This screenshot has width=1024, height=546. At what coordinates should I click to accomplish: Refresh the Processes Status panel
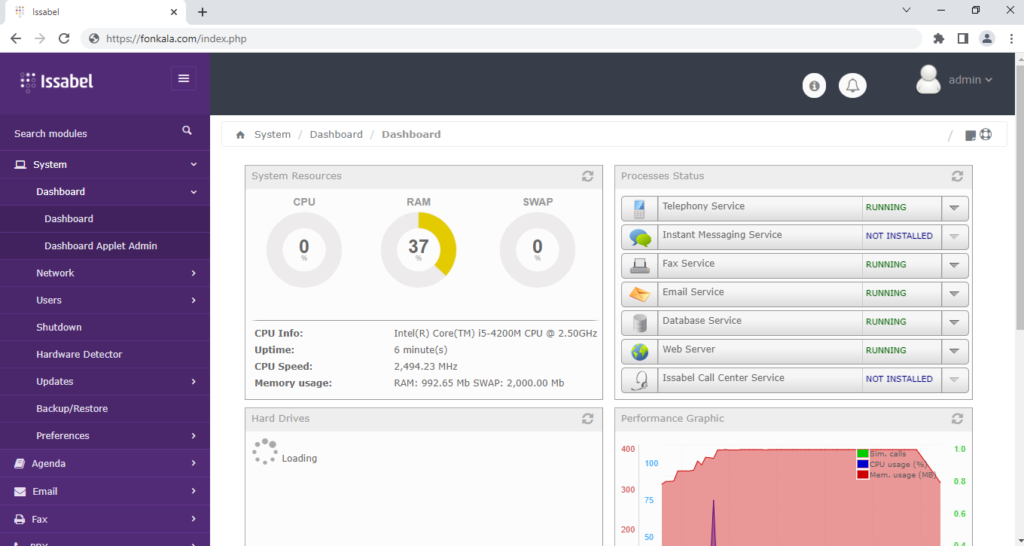coord(957,176)
